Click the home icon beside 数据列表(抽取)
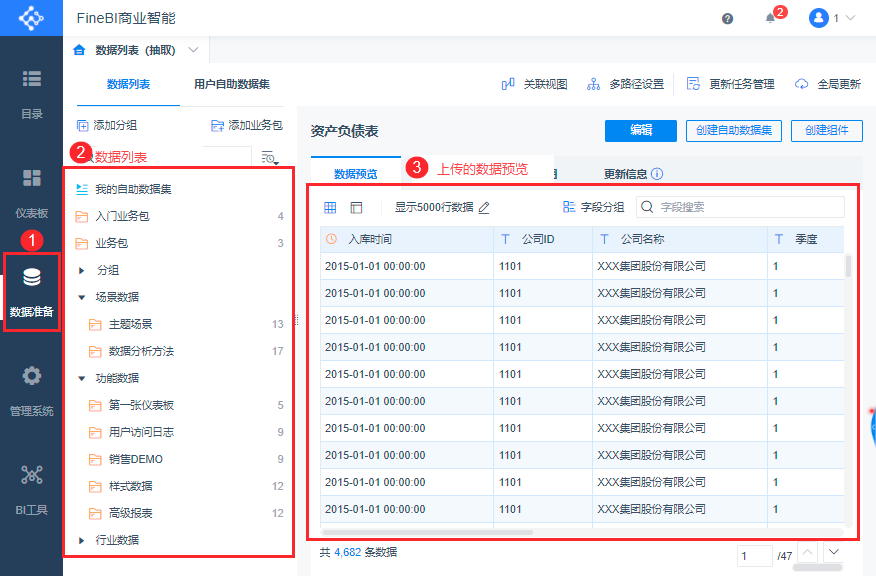This screenshot has height=576, width=876. tap(79, 50)
